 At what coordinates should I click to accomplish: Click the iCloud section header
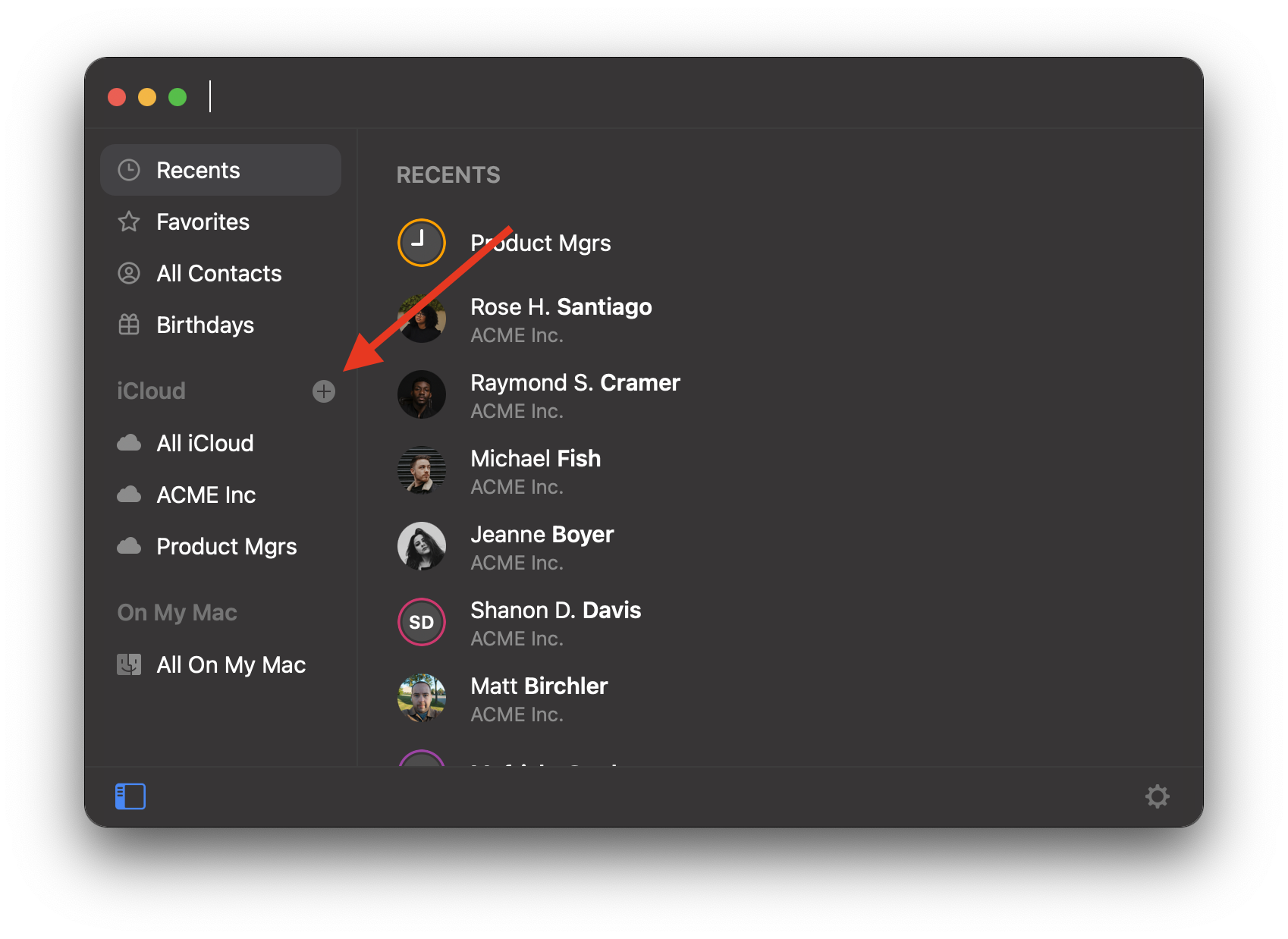click(x=151, y=391)
